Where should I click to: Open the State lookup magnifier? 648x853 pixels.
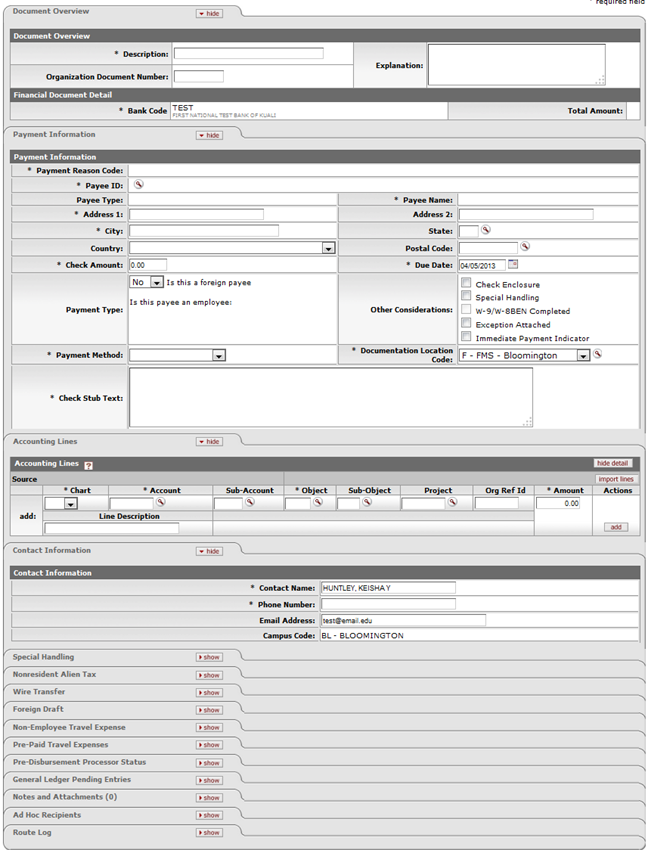pyautogui.click(x=486, y=230)
